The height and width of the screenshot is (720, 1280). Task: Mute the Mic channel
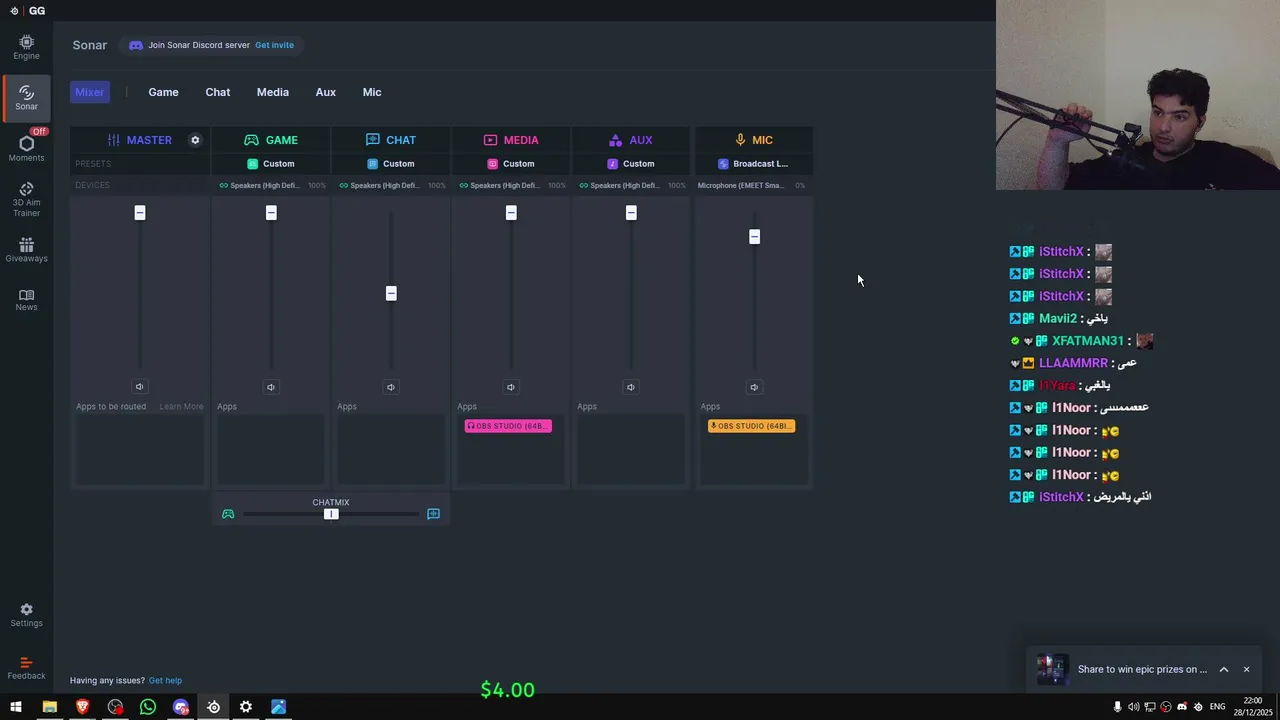pyautogui.click(x=754, y=387)
